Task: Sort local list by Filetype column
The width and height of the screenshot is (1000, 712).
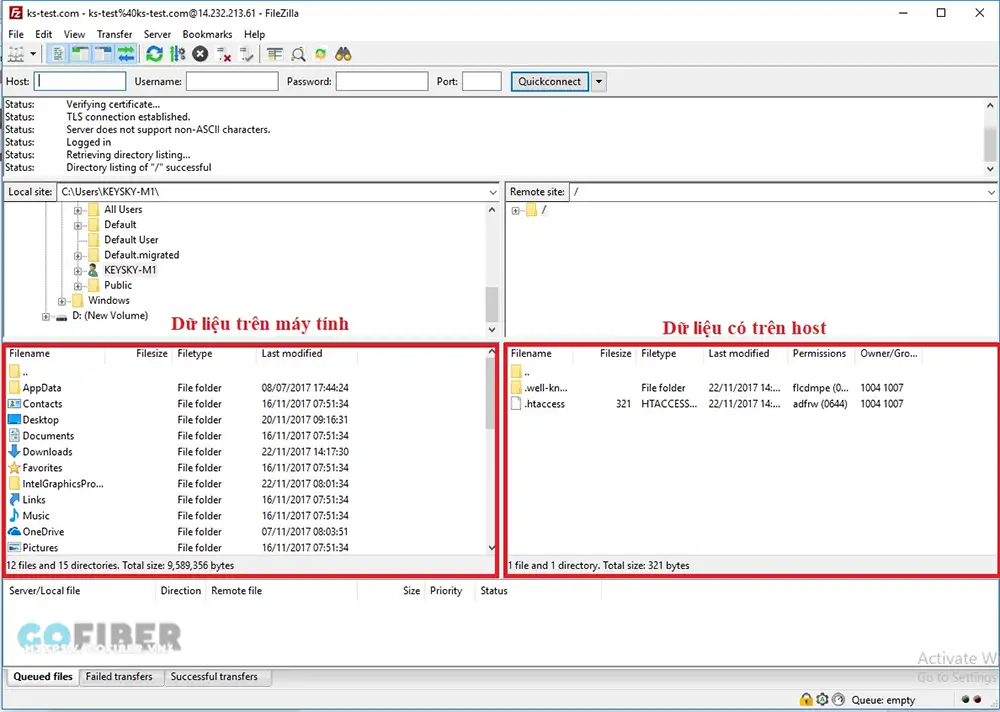Action: click(214, 353)
